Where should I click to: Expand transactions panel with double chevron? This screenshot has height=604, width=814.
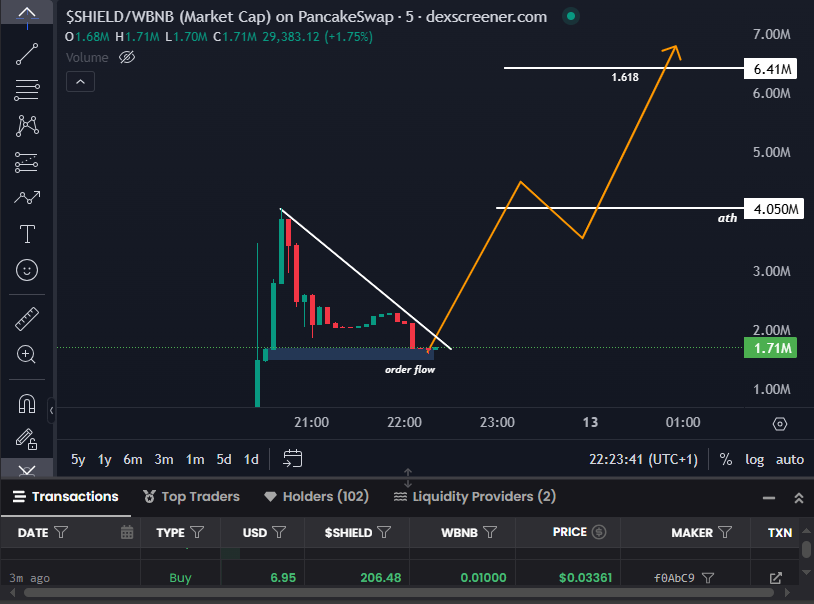click(x=799, y=498)
